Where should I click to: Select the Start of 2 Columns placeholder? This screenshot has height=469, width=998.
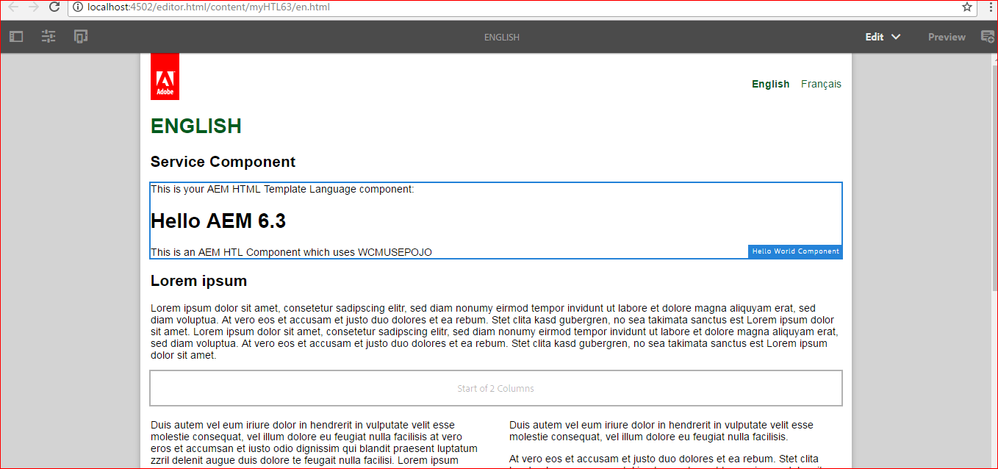[x=495, y=388]
